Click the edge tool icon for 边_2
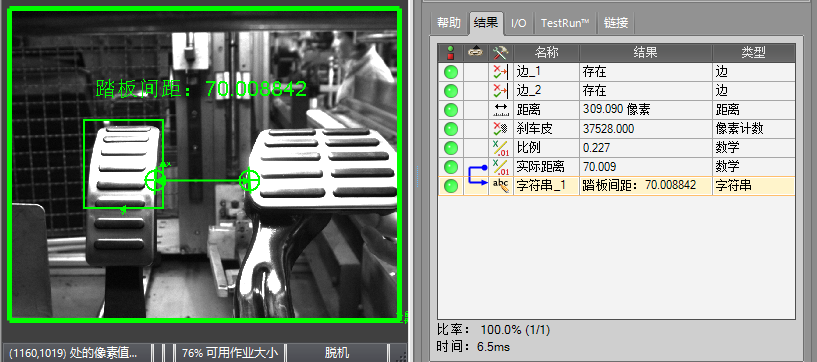 point(501,91)
